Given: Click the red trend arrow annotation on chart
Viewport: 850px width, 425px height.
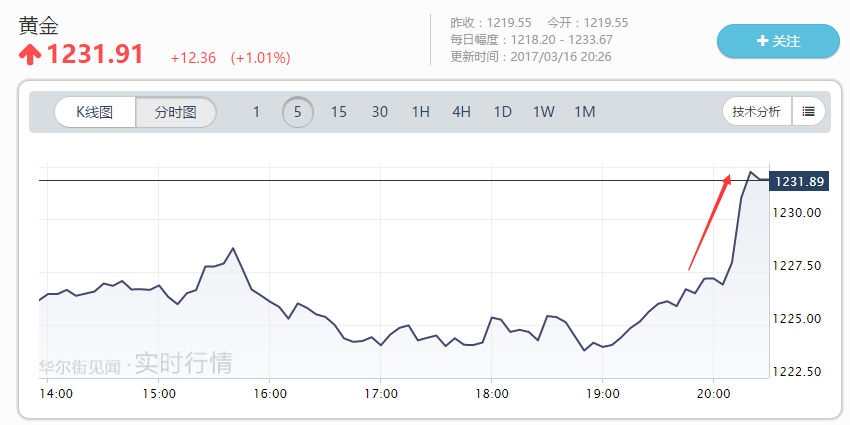Looking at the screenshot, I should tap(710, 222).
